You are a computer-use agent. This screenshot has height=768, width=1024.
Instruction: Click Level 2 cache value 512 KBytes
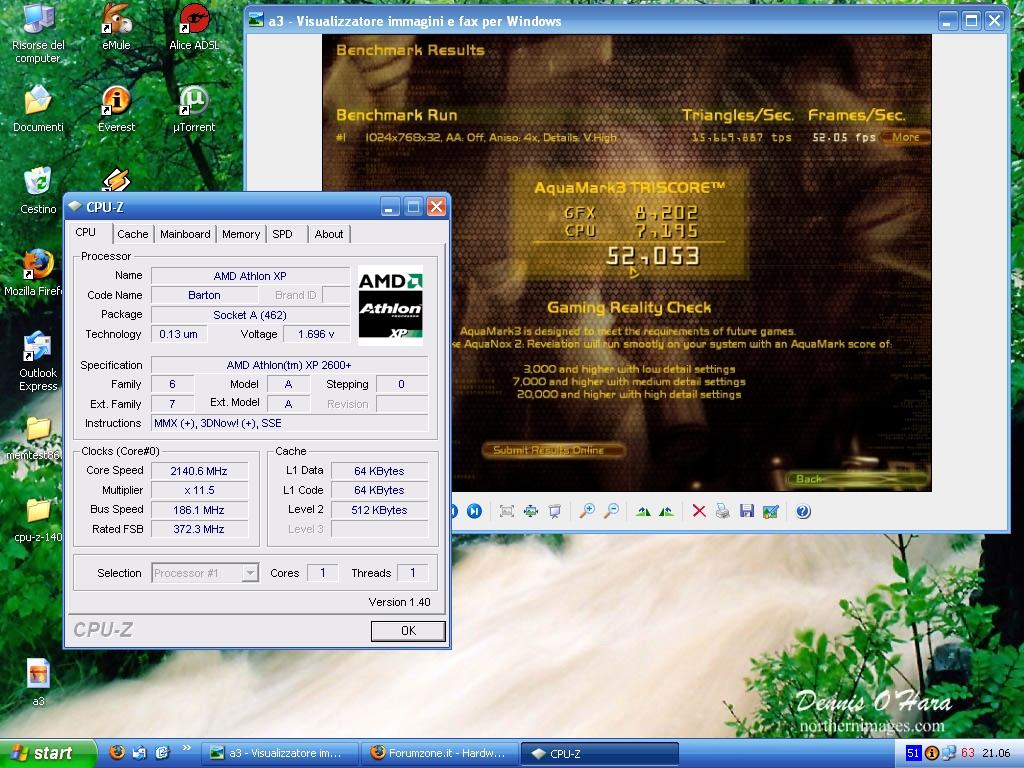[379, 510]
